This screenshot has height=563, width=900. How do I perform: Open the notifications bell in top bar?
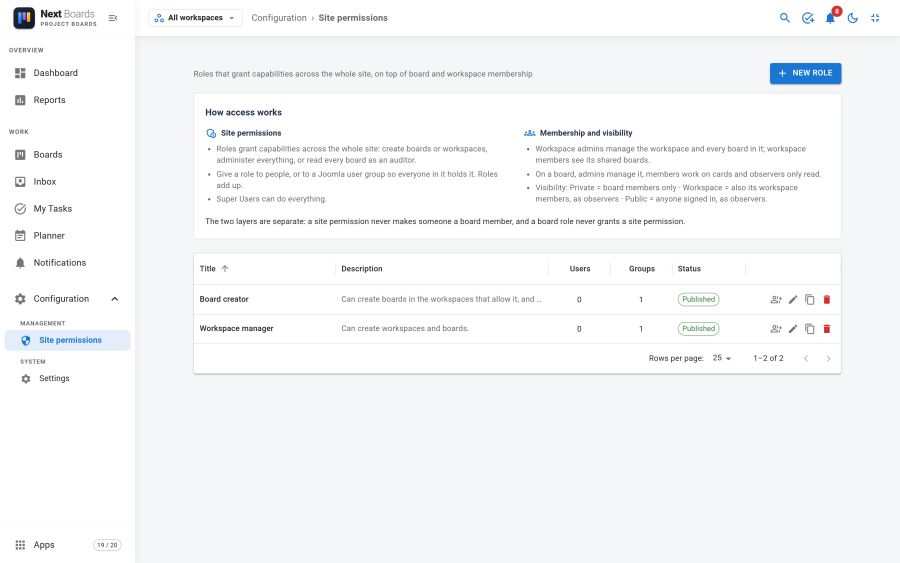[x=830, y=18]
